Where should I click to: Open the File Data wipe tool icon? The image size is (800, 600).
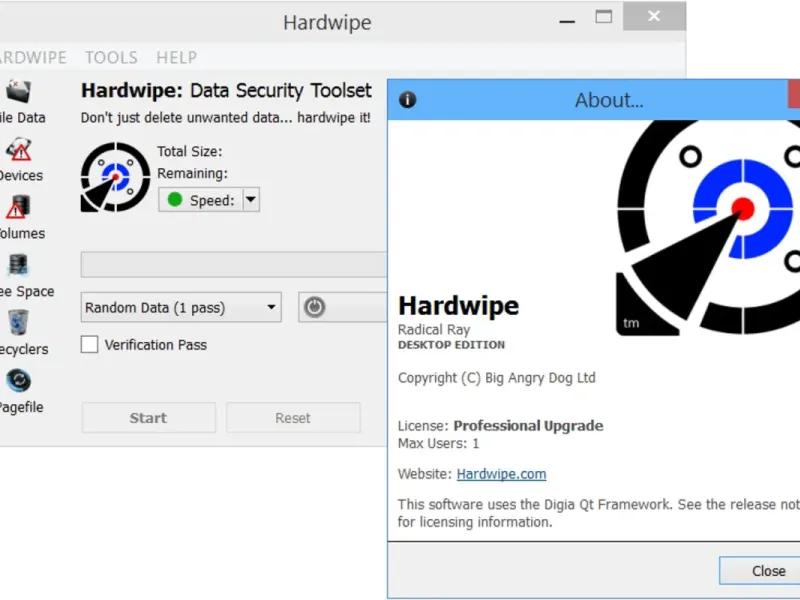tap(19, 92)
